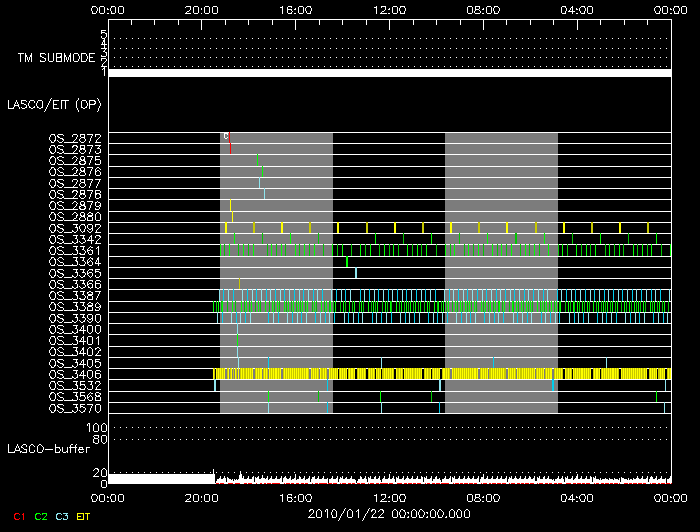This screenshot has height=532, width=700.
Task: Select the cyan marker on the OS_3365 row
Action: (356, 273)
